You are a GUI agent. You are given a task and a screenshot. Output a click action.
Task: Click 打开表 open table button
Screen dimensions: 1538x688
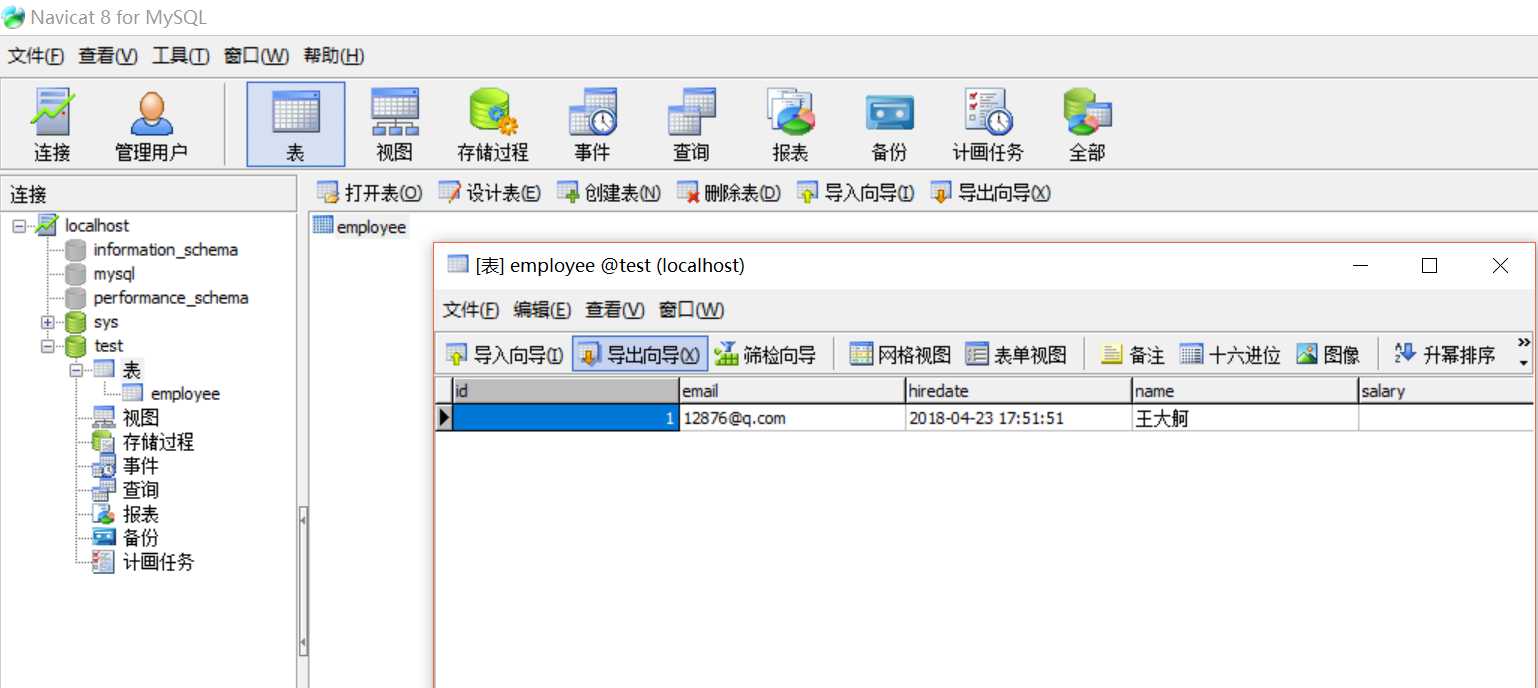click(x=369, y=193)
